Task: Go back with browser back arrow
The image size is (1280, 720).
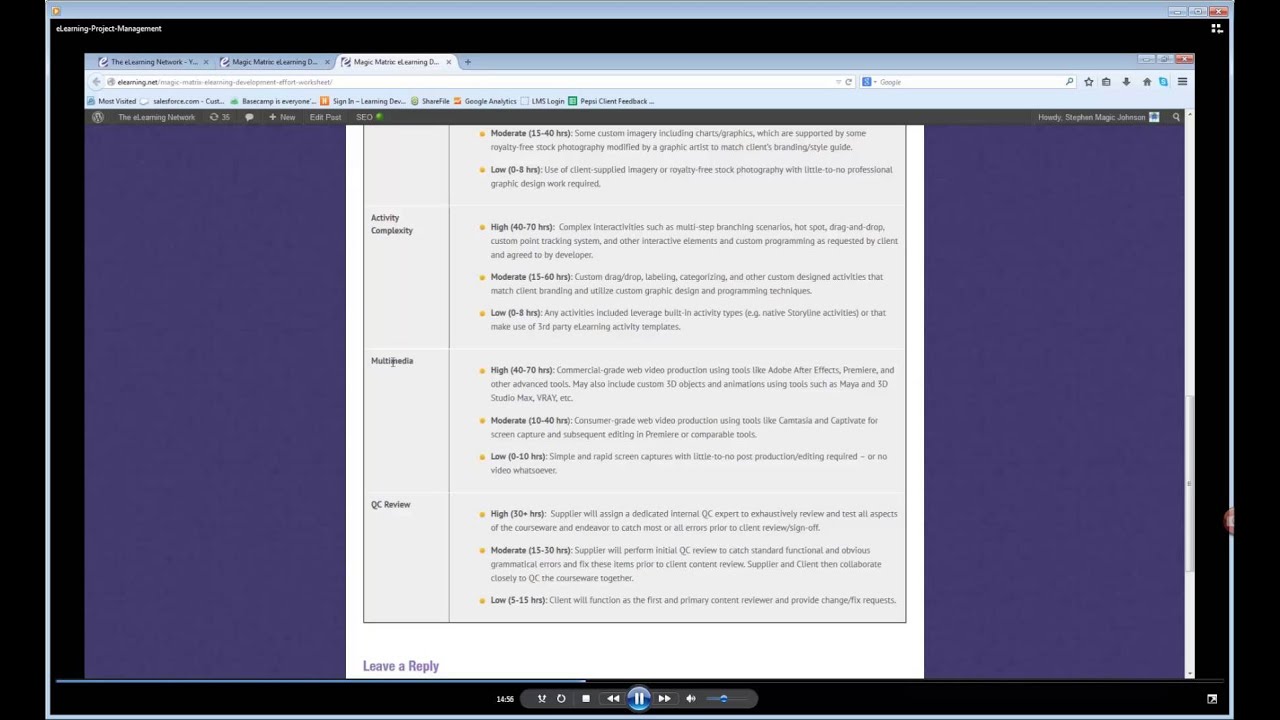Action: pos(97,82)
